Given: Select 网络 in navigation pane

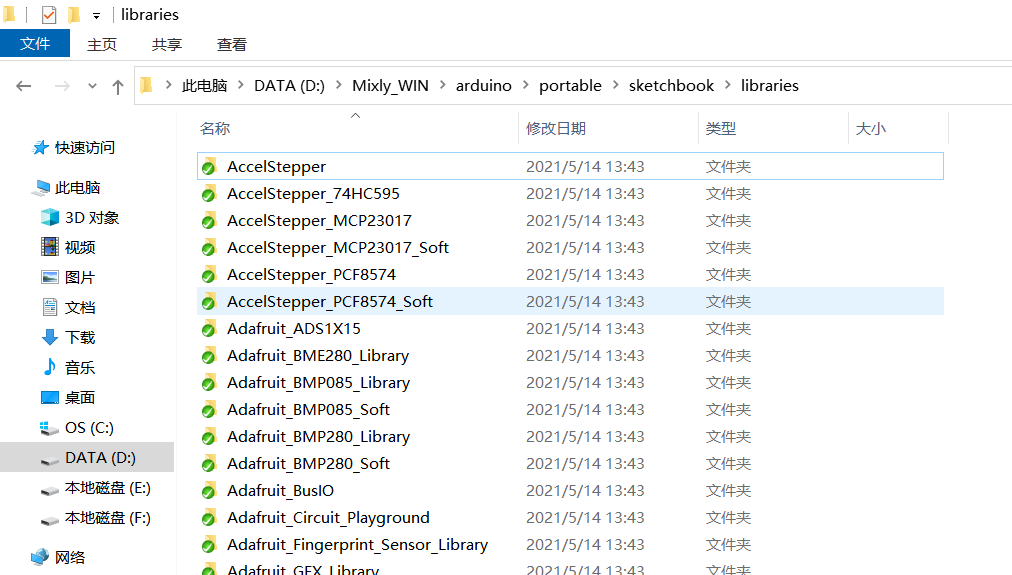Looking at the screenshot, I should coord(70,557).
